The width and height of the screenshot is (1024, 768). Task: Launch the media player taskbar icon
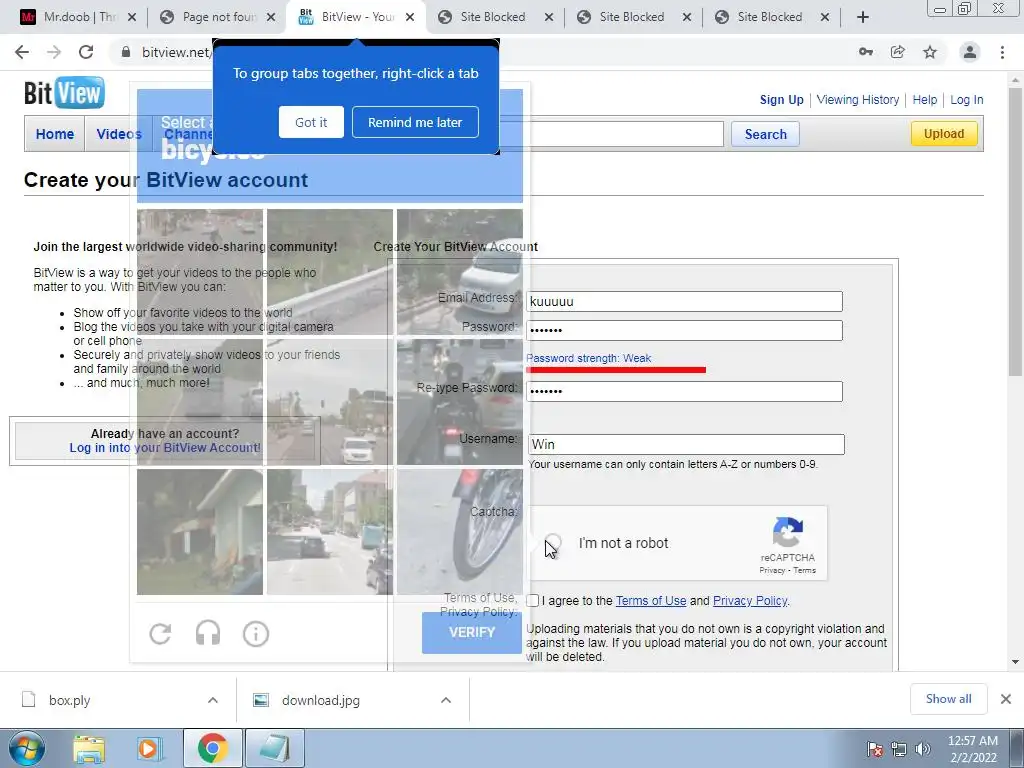pyautogui.click(x=150, y=749)
